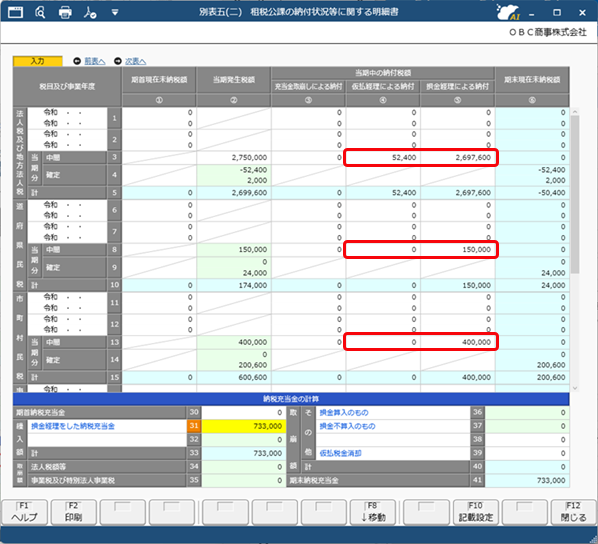Image resolution: width=598 pixels, height=544 pixels.
Task: Click the 400,000 cell in row 13
Action: coord(458,342)
